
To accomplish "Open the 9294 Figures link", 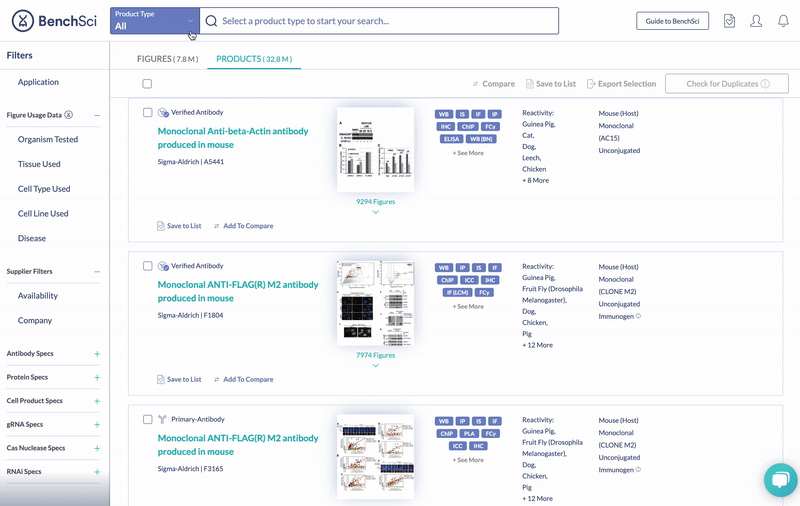I will 376,201.
